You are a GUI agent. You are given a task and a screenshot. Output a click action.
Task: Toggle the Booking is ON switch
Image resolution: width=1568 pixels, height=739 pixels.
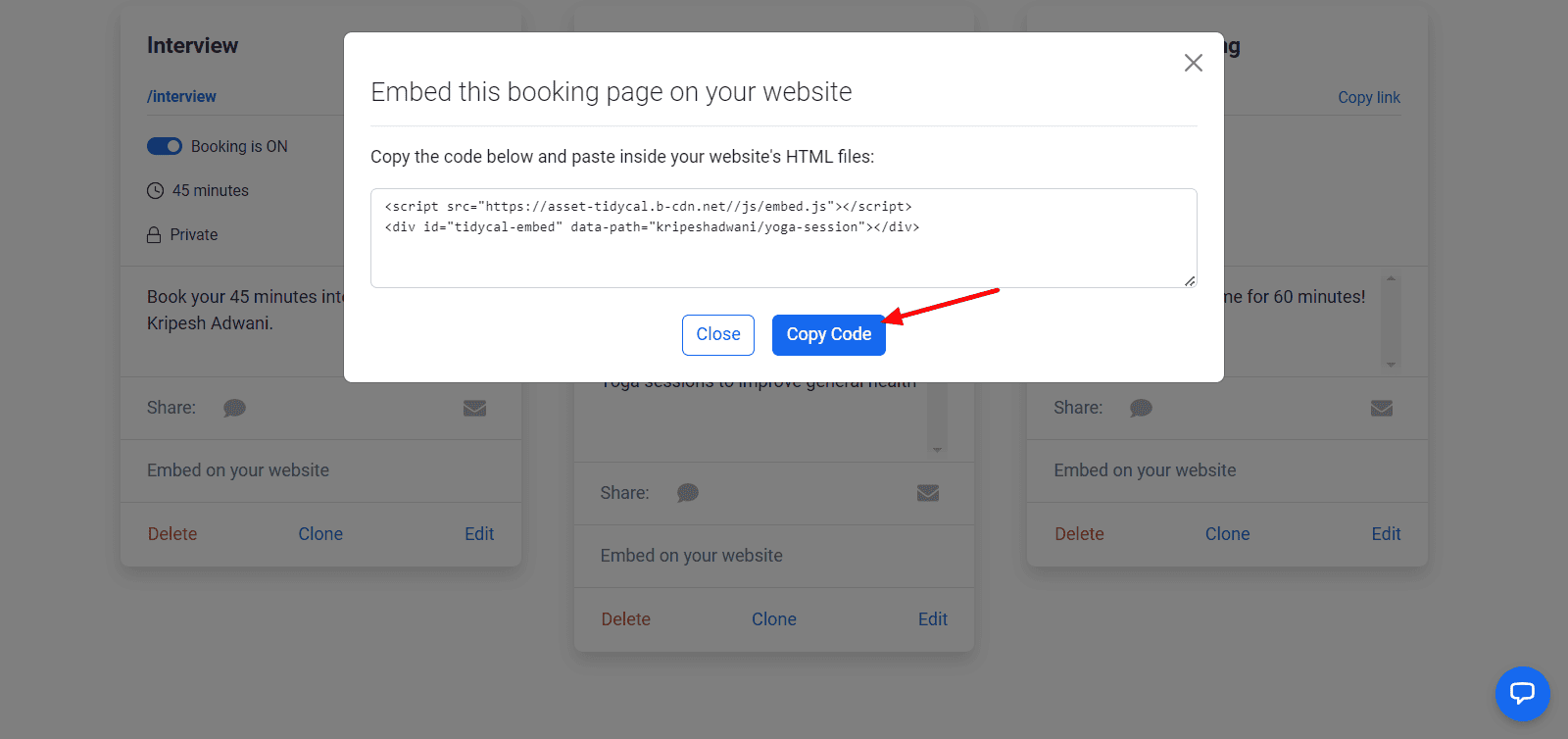click(165, 146)
